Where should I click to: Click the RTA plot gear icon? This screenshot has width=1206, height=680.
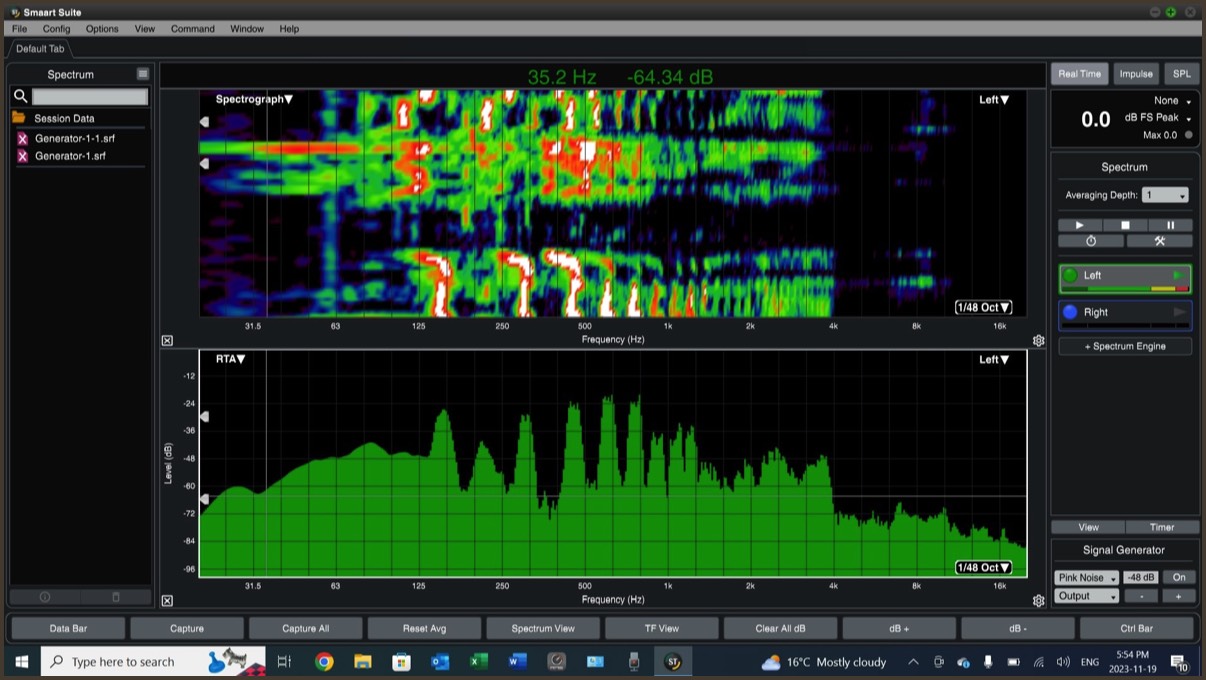(1038, 600)
